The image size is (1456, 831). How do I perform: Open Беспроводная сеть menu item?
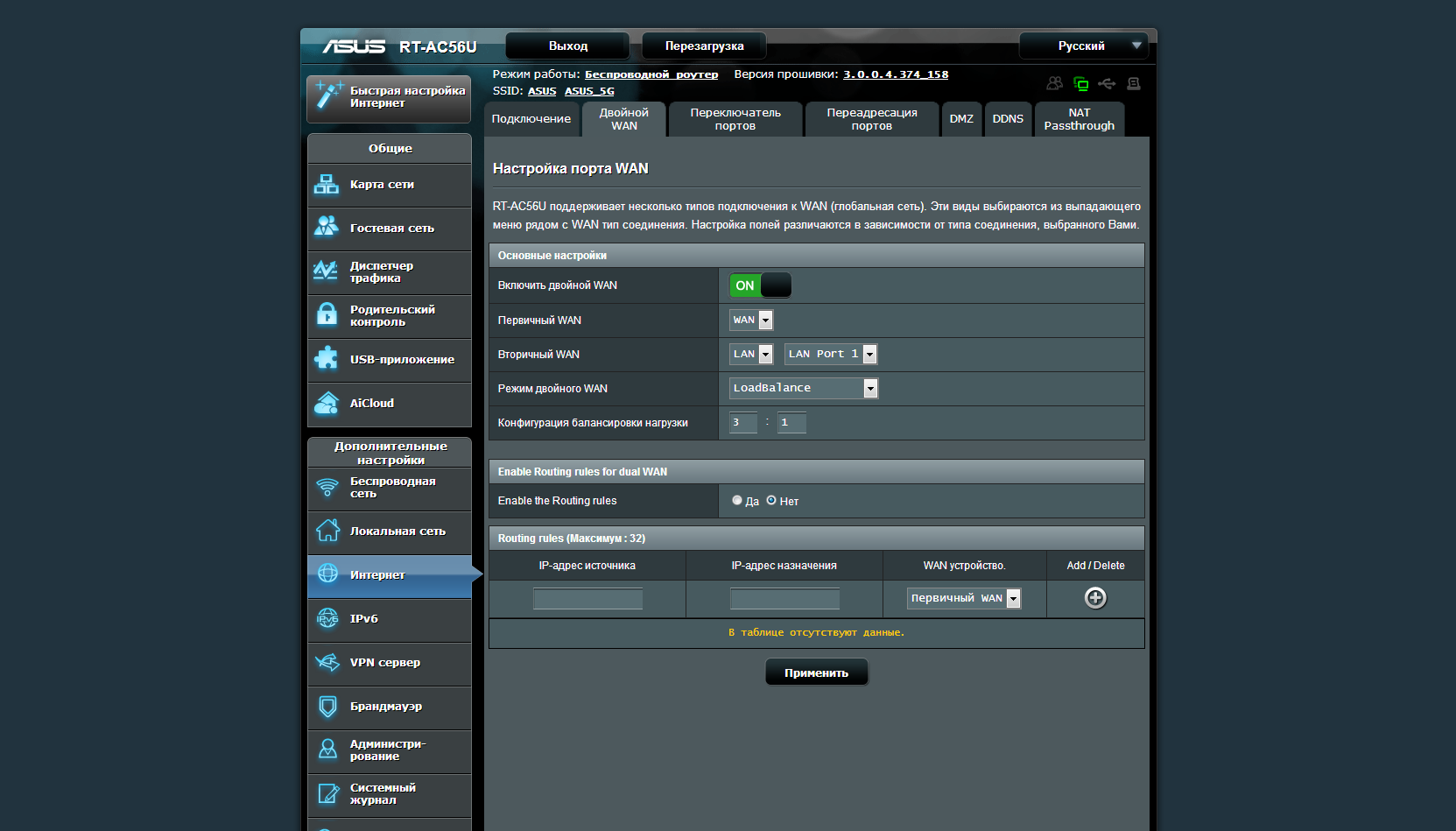coord(390,488)
